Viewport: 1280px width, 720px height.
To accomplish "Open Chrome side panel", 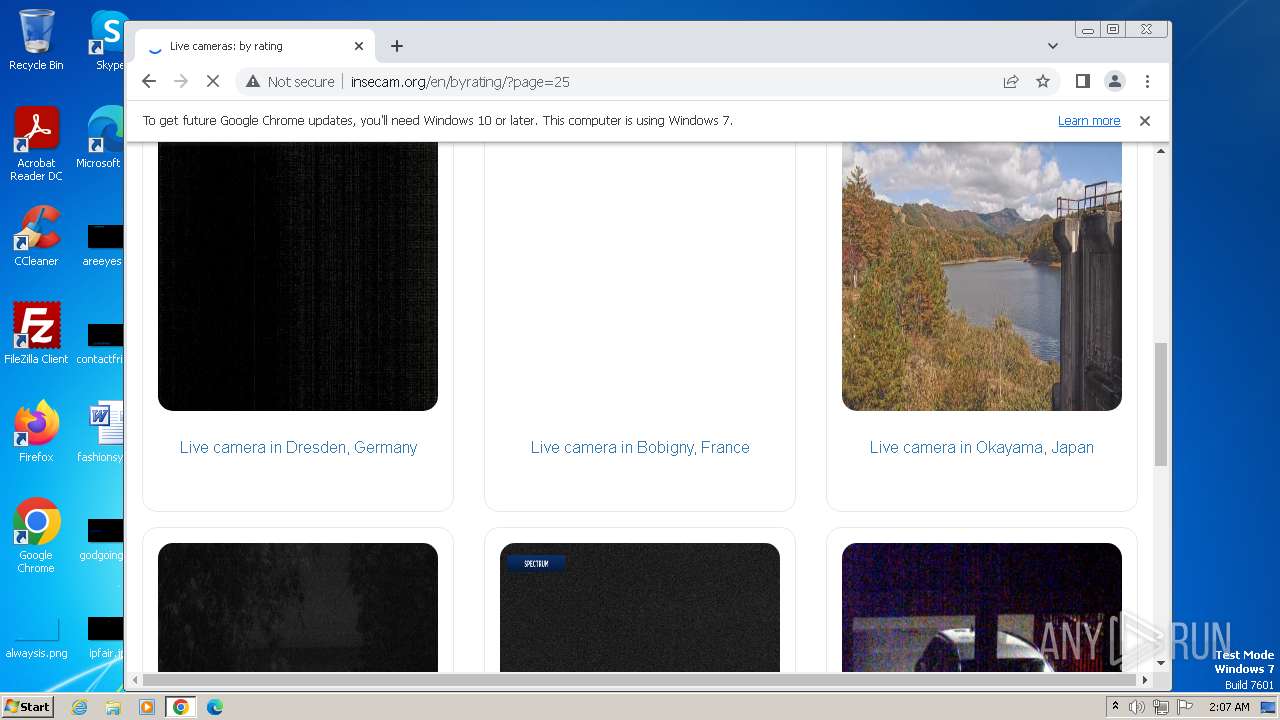I will (1082, 81).
